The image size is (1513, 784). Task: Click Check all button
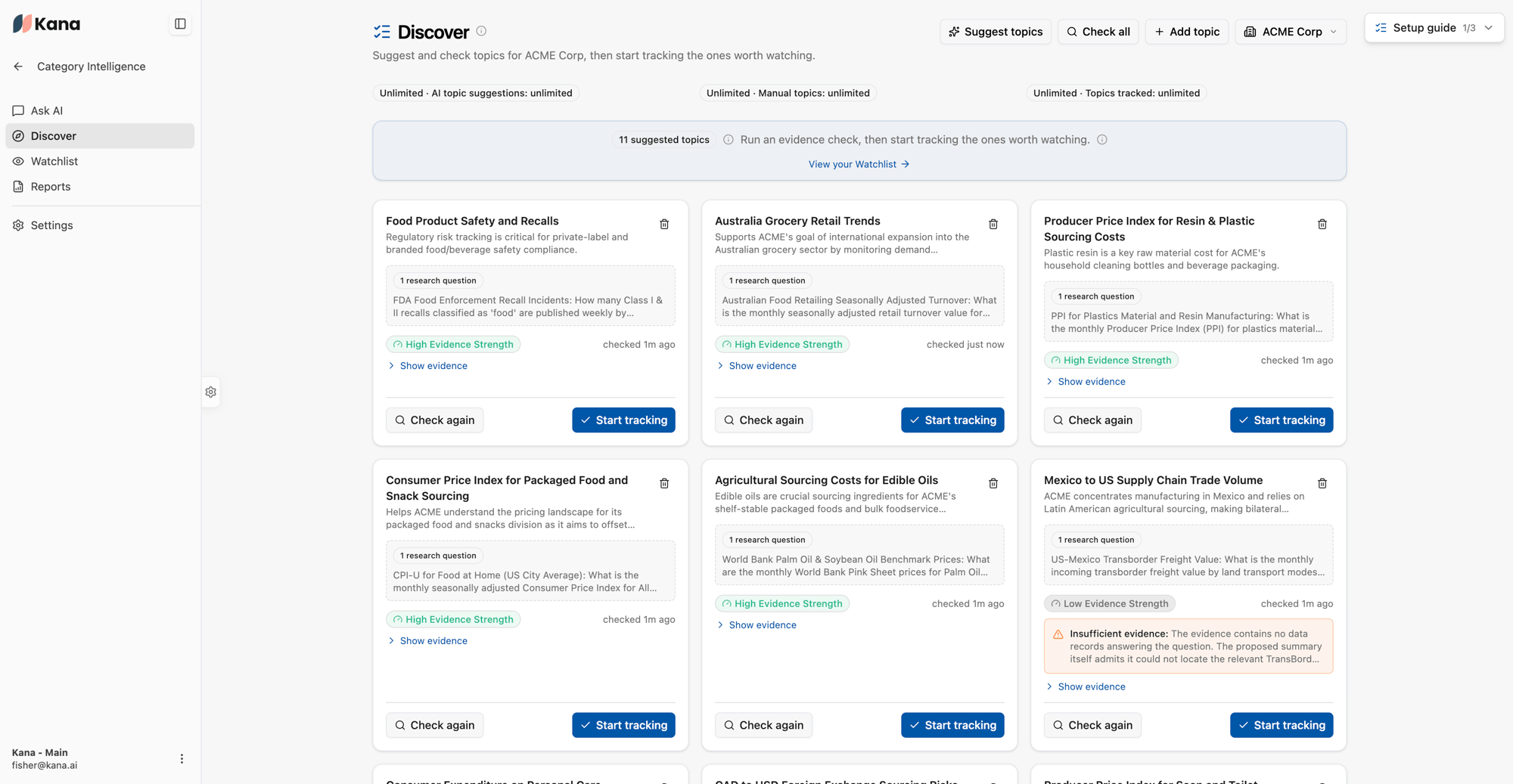click(1098, 32)
